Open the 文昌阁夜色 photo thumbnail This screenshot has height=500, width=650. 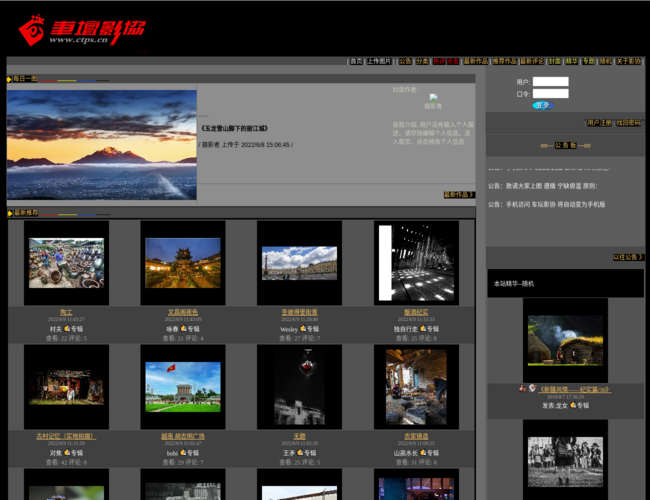[x=183, y=263]
